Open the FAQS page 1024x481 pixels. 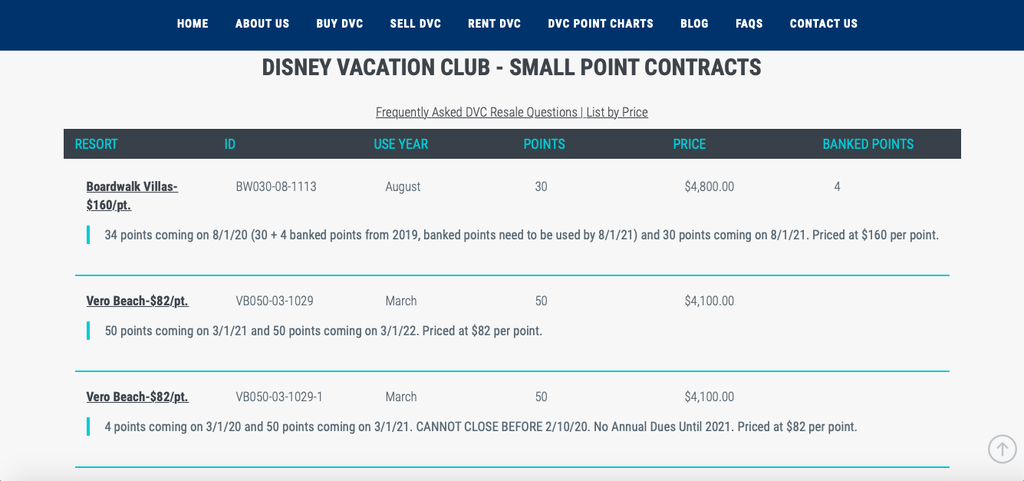(x=749, y=23)
